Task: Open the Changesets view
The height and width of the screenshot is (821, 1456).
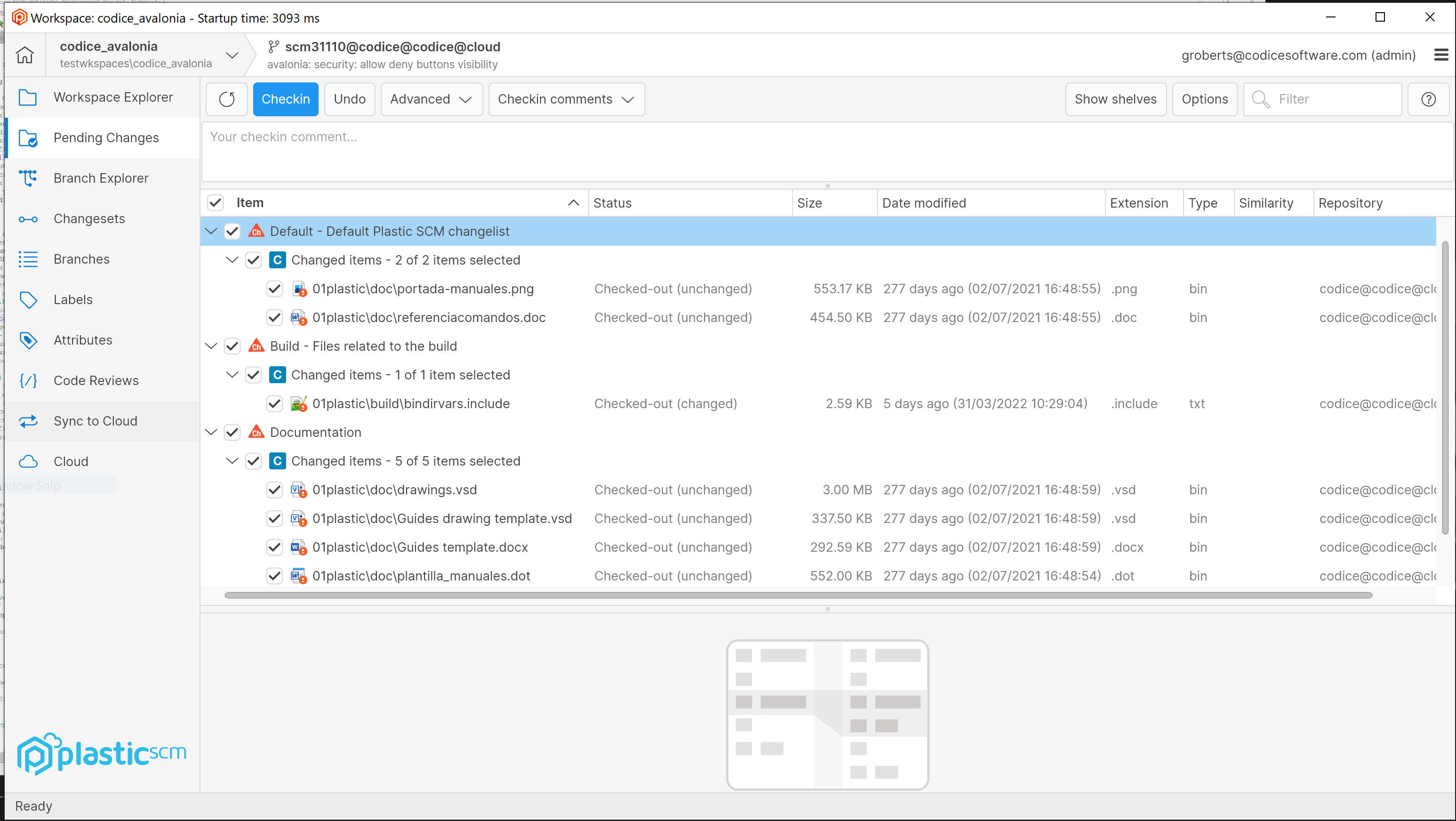Action: coord(89,218)
